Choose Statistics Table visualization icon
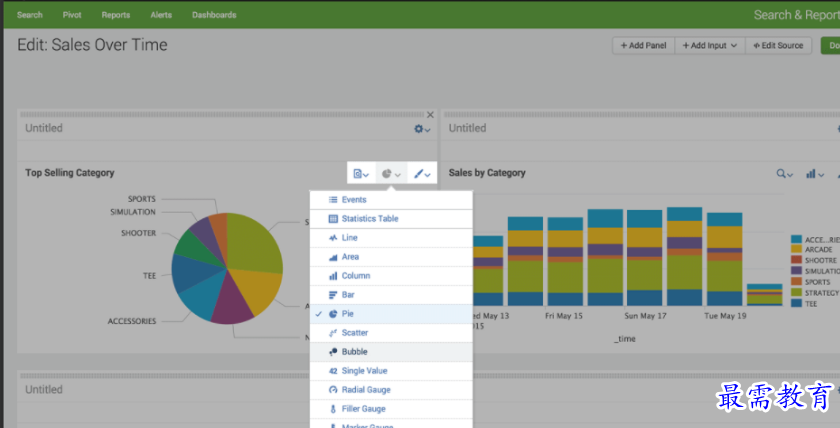The height and width of the screenshot is (428, 840). pos(333,219)
